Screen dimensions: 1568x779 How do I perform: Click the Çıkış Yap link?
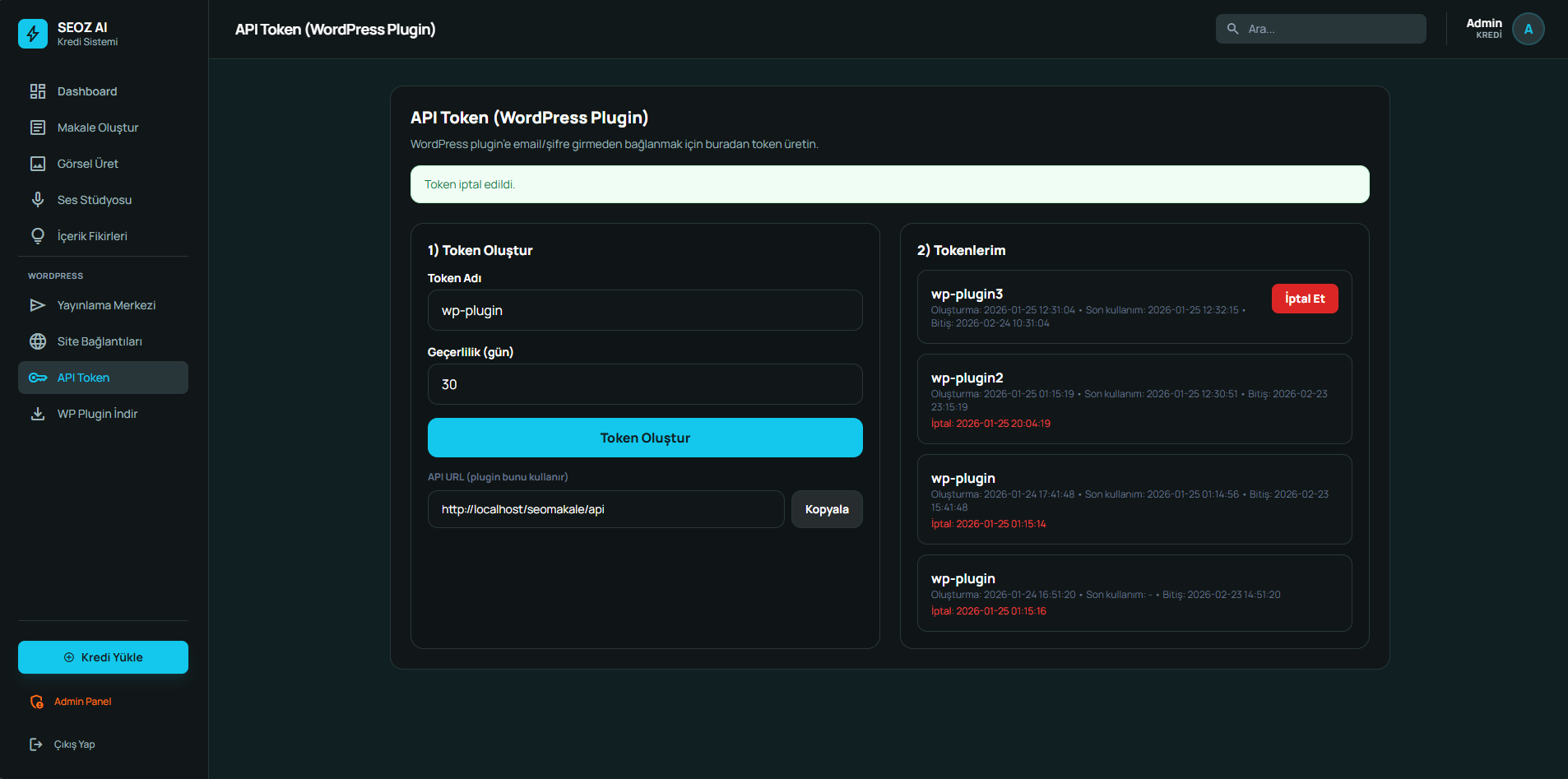tap(74, 744)
